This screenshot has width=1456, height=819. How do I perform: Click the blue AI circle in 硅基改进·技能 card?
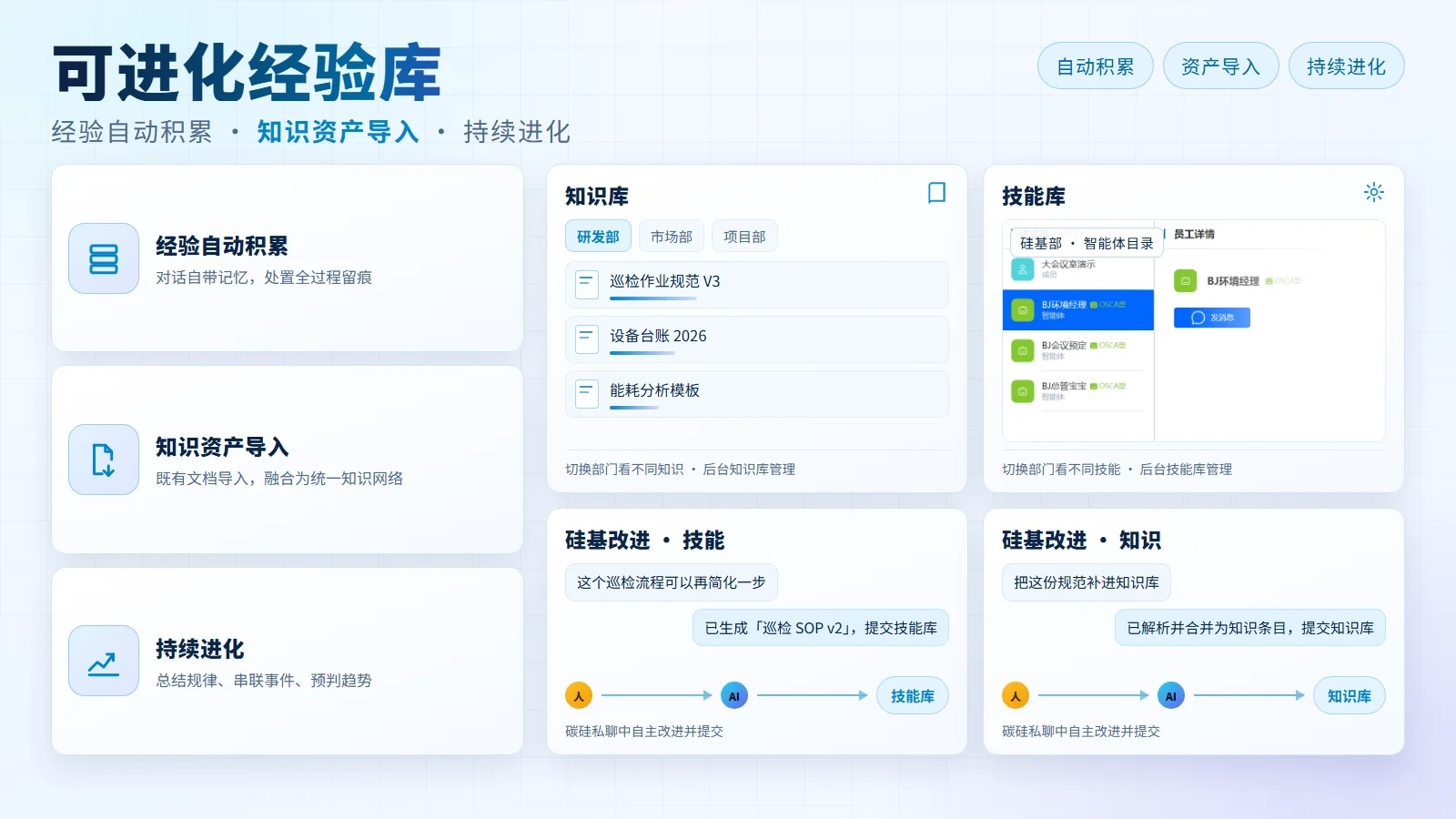tap(734, 696)
